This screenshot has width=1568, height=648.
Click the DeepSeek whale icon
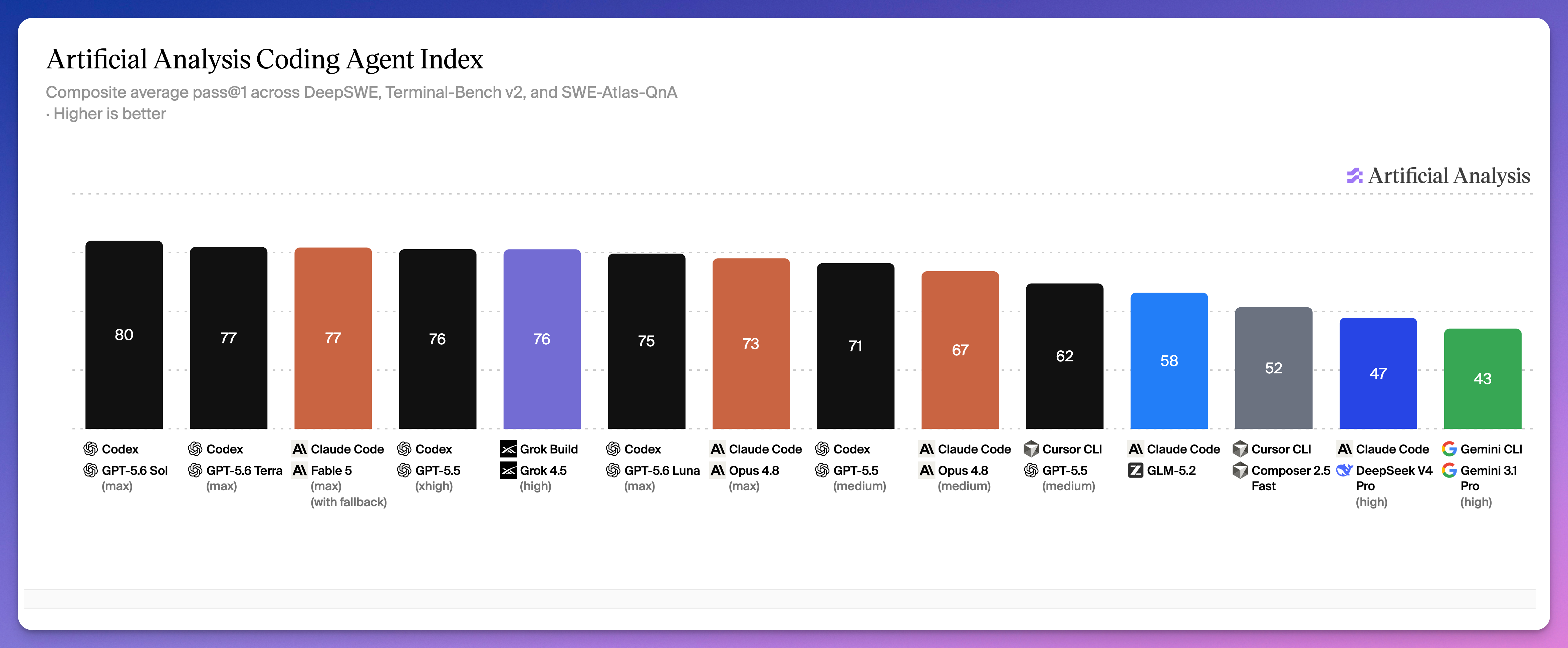(x=1344, y=470)
